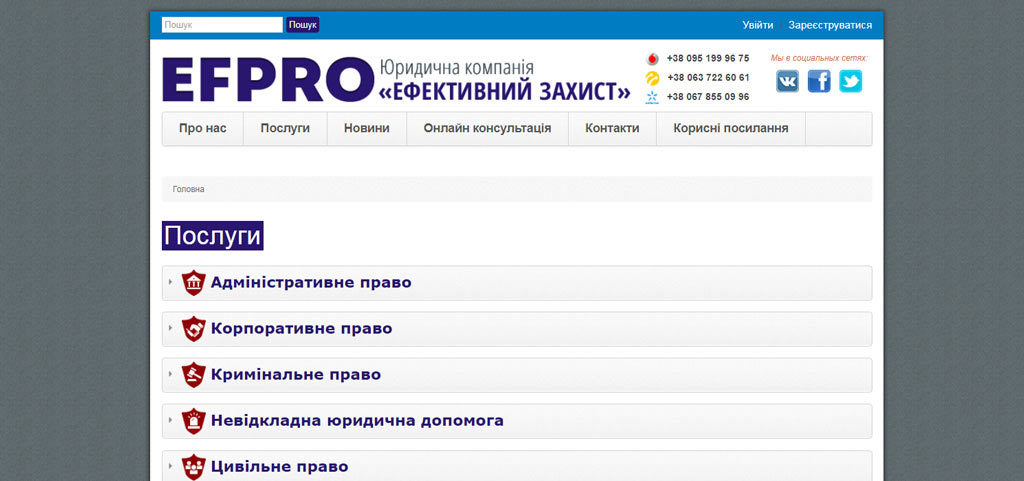1024x481 pixels.
Task: Click the «ЕФЕКТИВНИЙ ЗАХИСТ» company name
Action: [x=505, y=91]
